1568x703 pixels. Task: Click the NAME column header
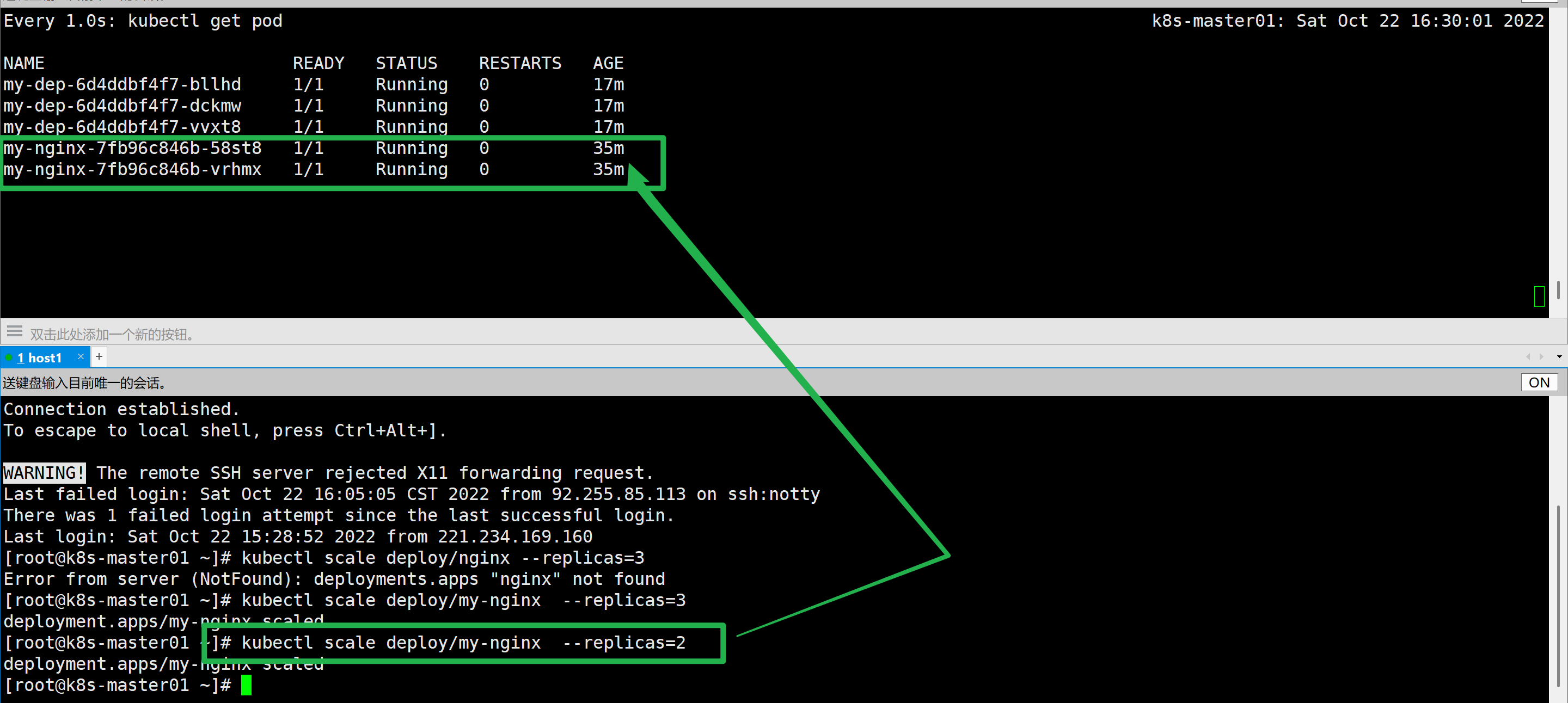(24, 63)
